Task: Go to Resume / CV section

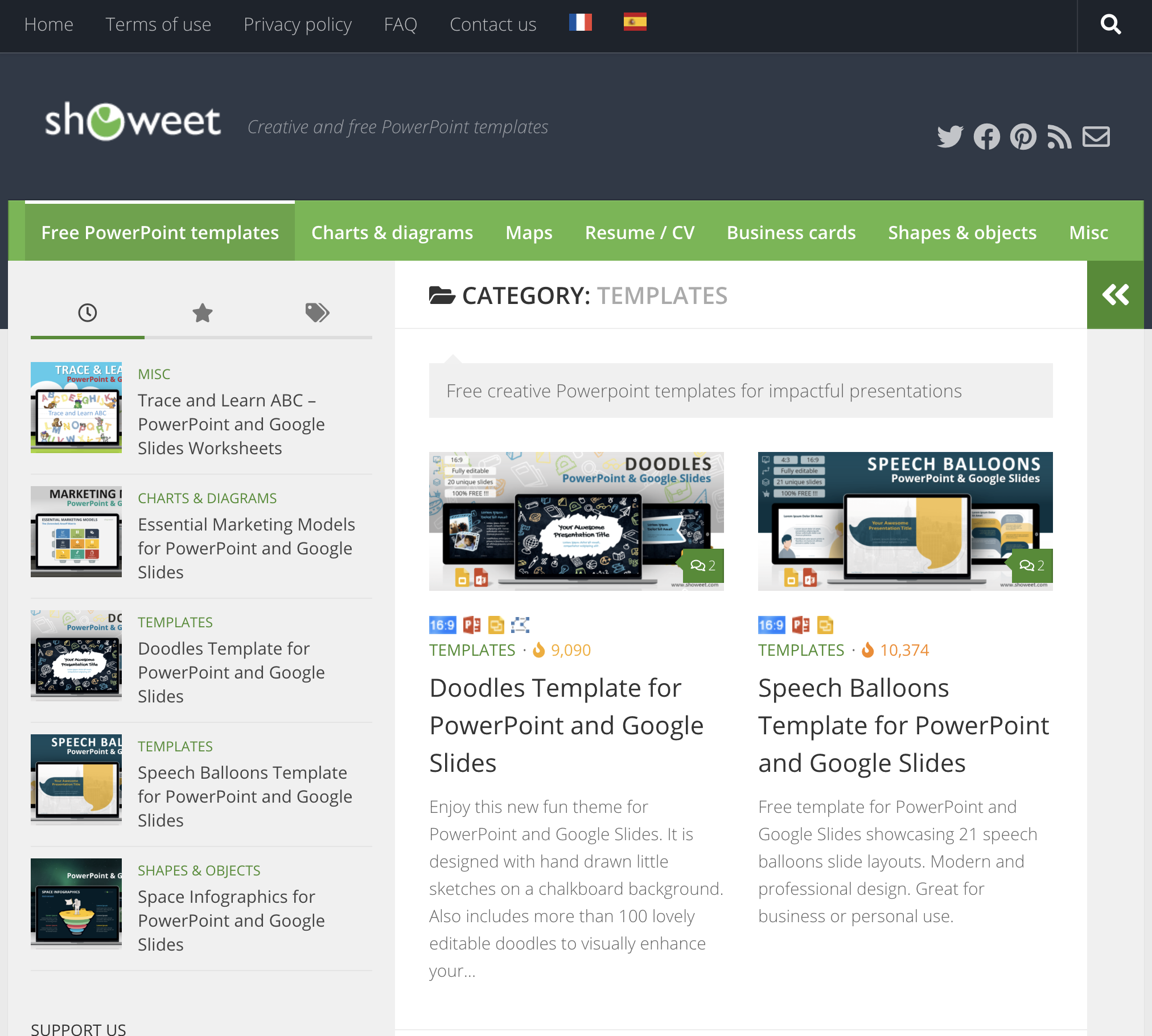Action: [x=639, y=232]
